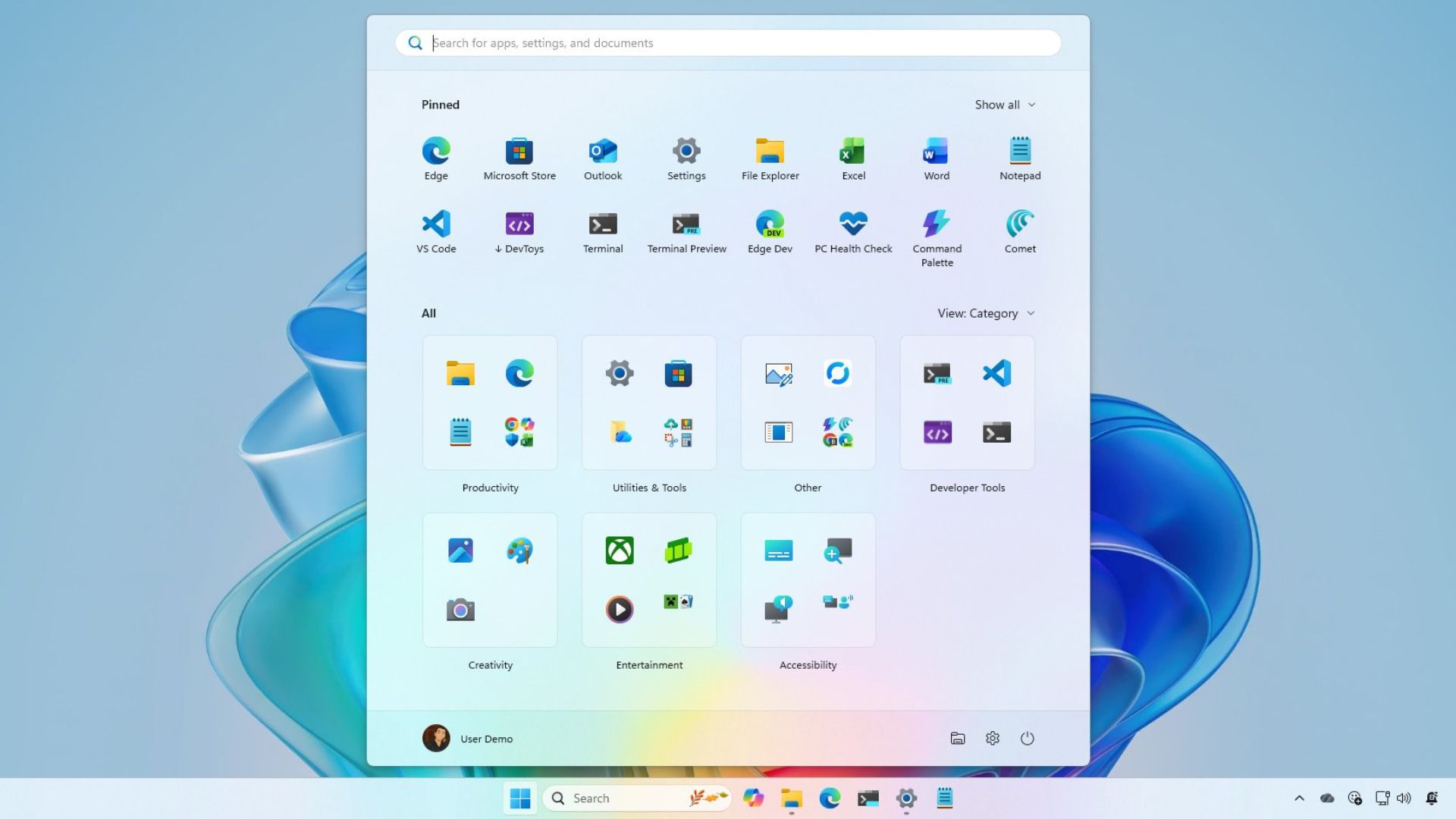Open the Command Palette app
1456x819 pixels.
pos(937,225)
